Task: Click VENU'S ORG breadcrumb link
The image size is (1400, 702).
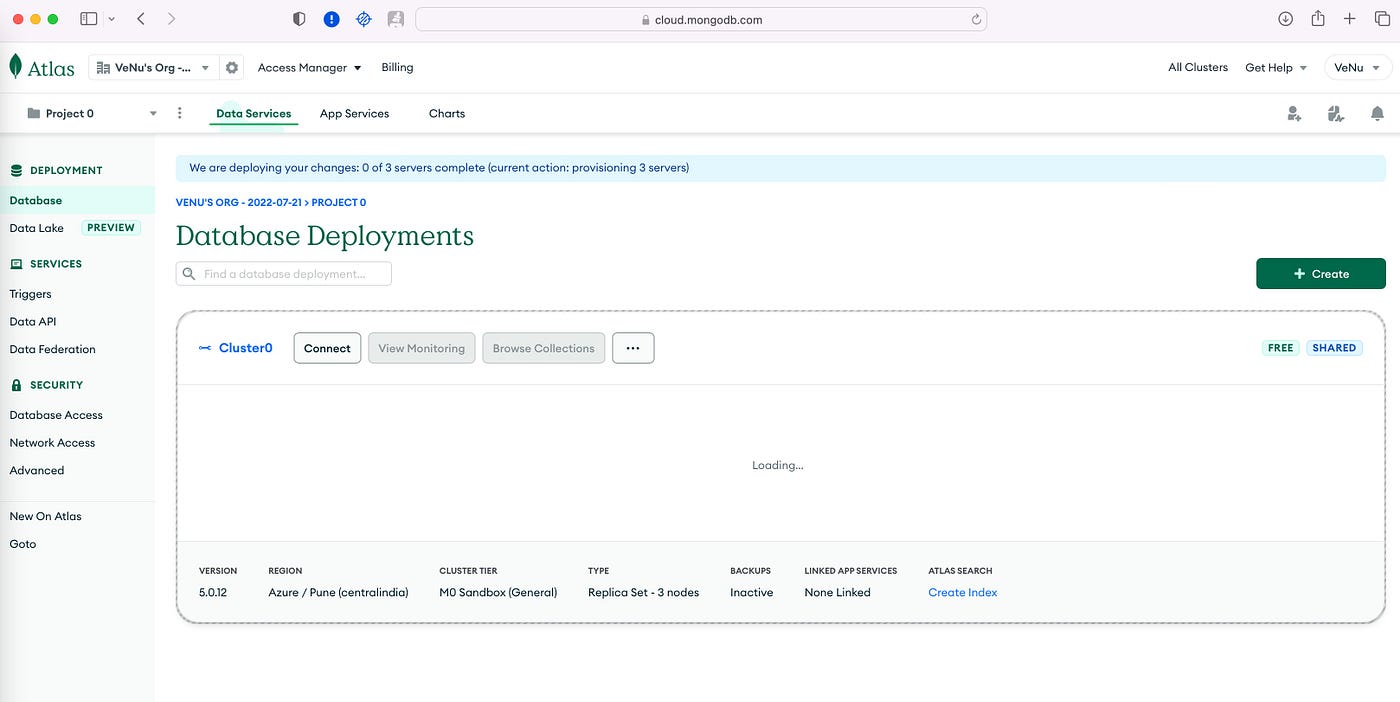Action: (x=238, y=203)
